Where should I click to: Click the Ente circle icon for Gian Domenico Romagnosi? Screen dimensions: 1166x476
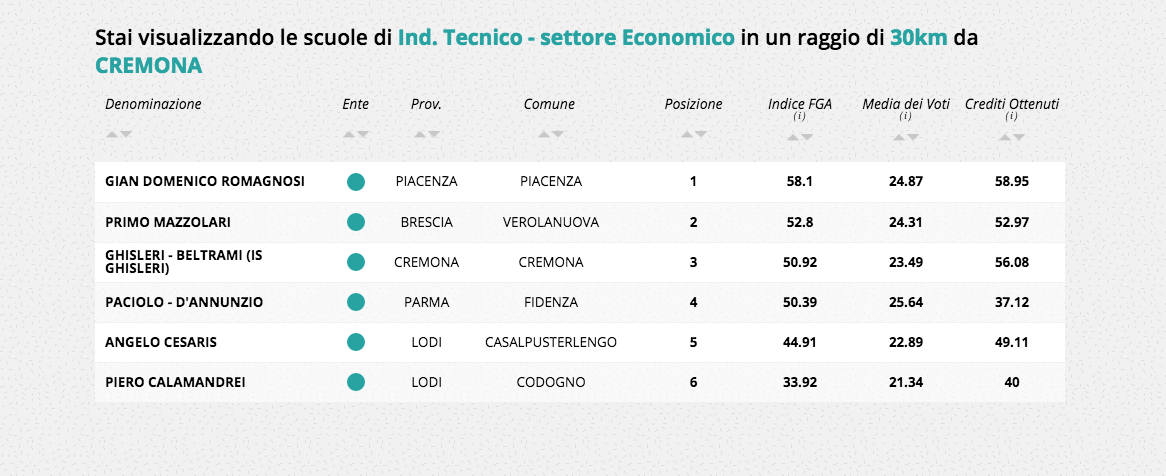[355, 182]
